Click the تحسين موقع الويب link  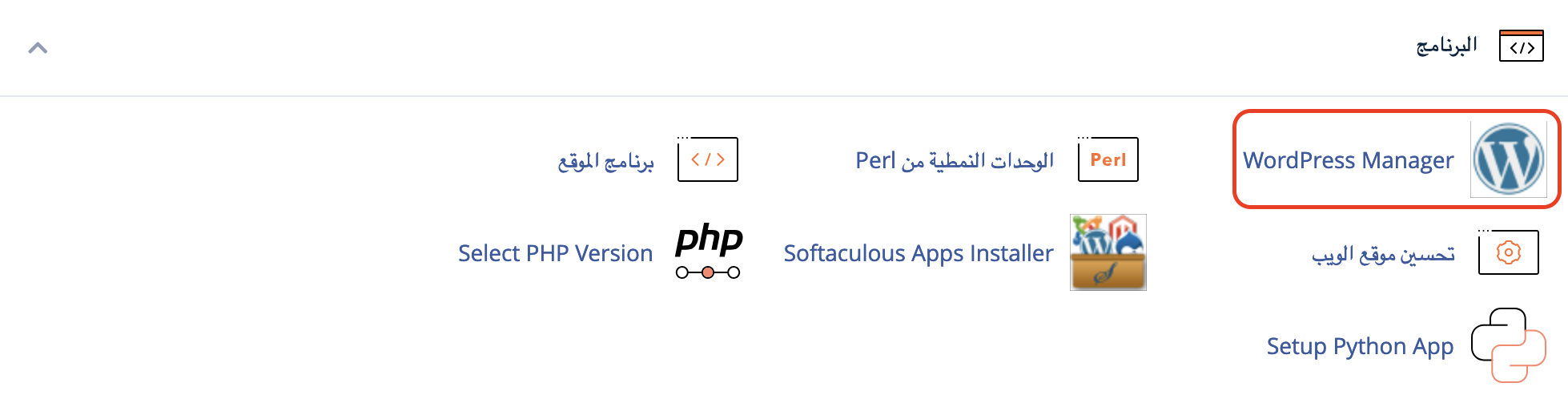click(x=1383, y=254)
